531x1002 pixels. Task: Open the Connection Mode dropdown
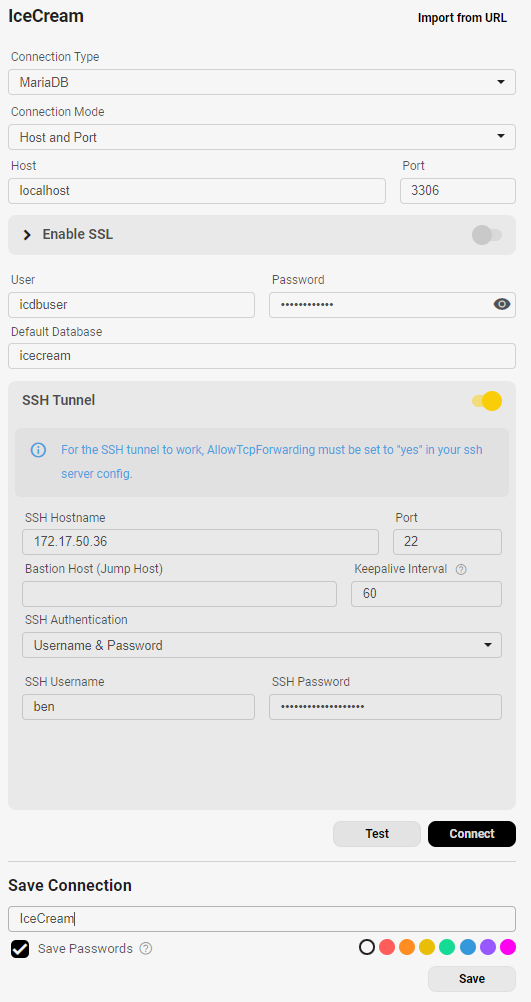tap(262, 137)
